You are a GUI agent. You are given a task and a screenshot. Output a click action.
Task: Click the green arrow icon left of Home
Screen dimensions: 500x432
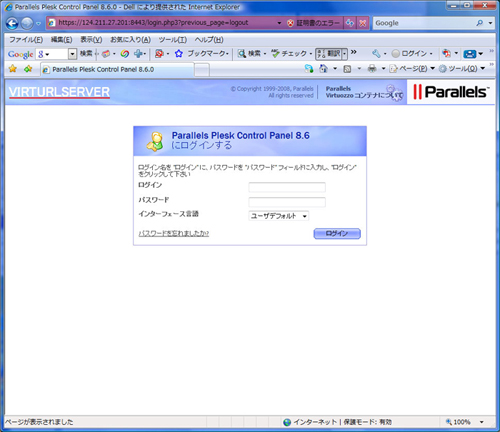click(x=309, y=69)
